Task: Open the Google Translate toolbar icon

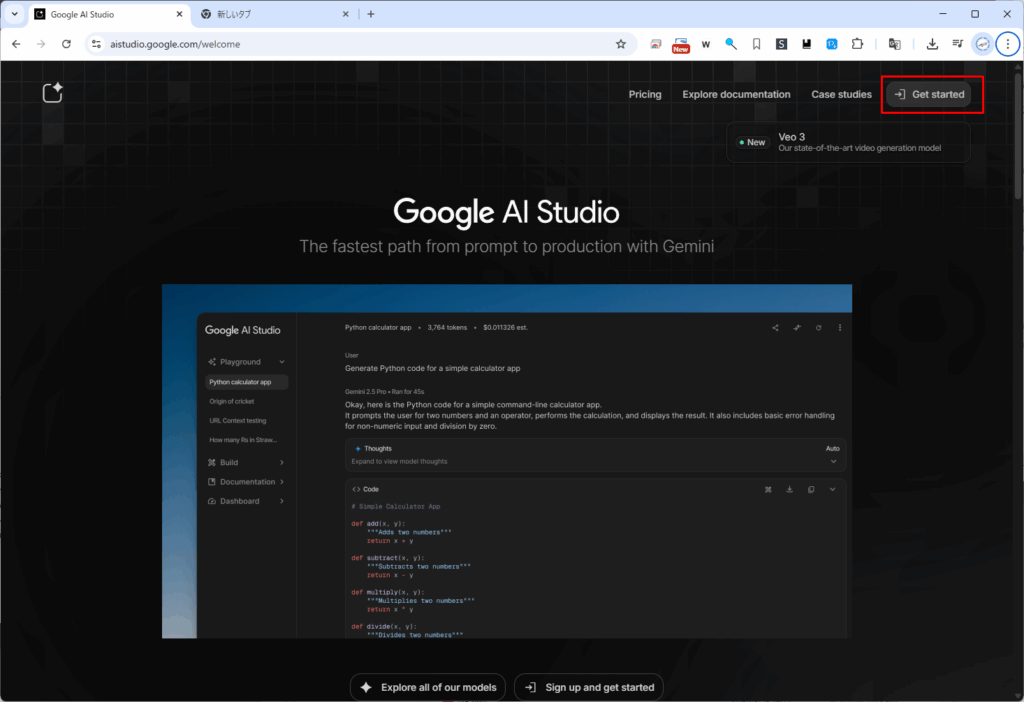Action: [895, 44]
